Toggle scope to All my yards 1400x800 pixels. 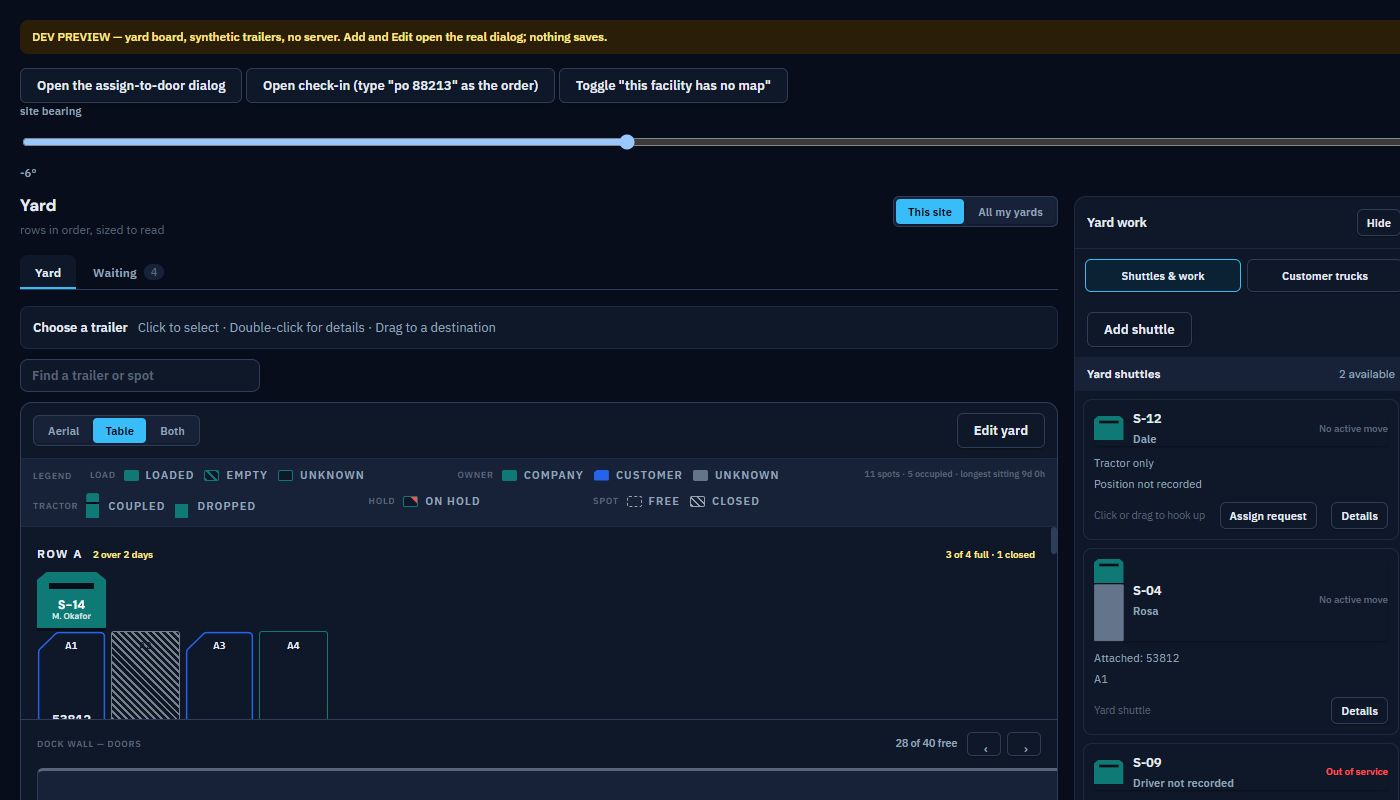1010,212
